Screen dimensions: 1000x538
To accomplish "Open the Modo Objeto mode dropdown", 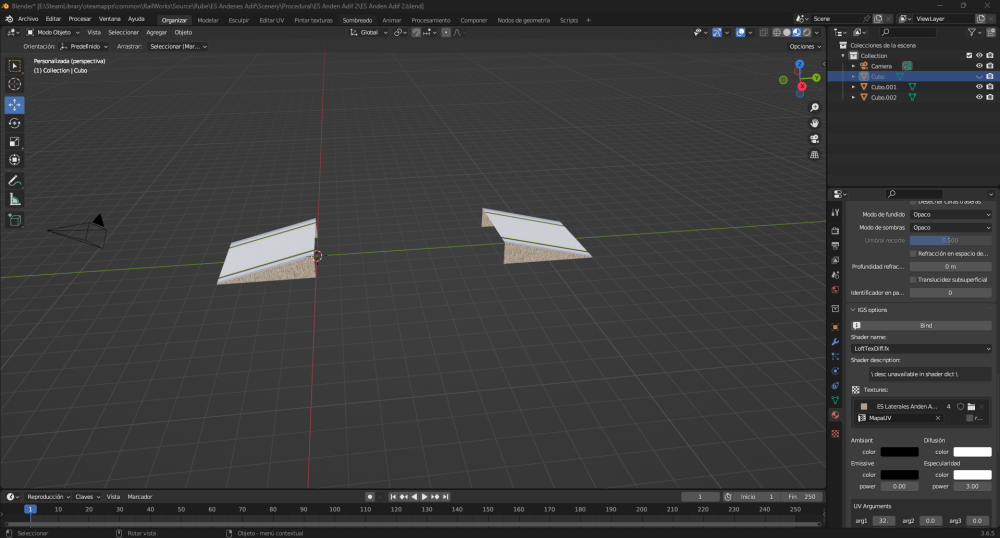I will tap(54, 32).
